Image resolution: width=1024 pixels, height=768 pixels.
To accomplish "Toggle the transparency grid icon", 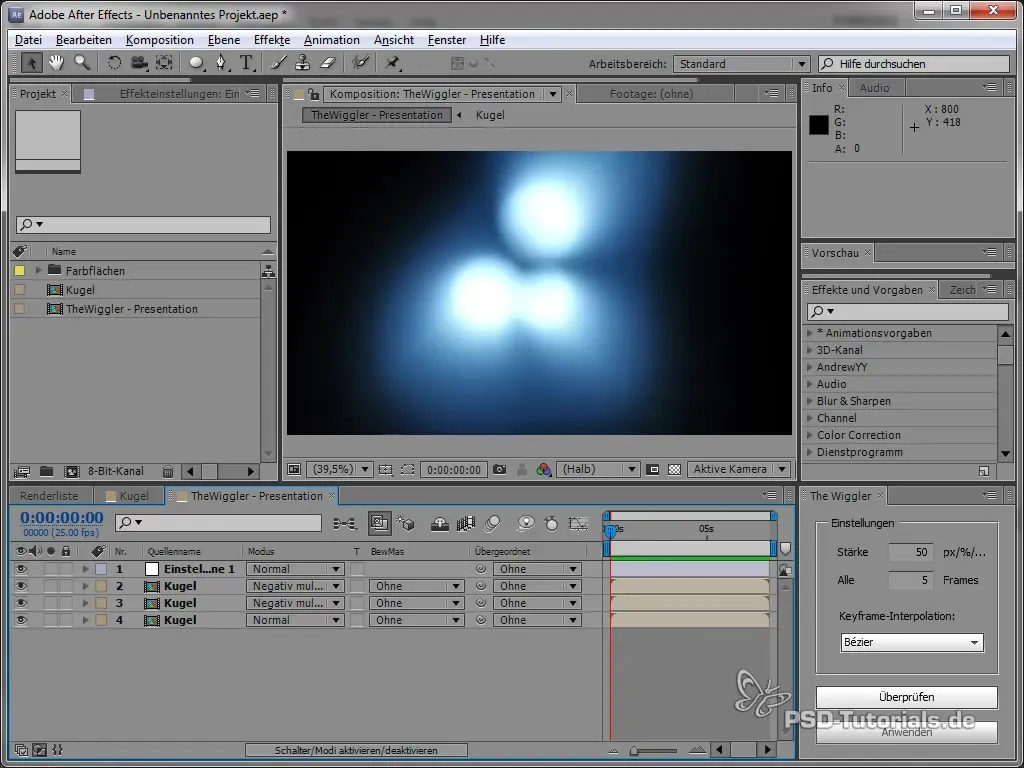I will pyautogui.click(x=675, y=469).
